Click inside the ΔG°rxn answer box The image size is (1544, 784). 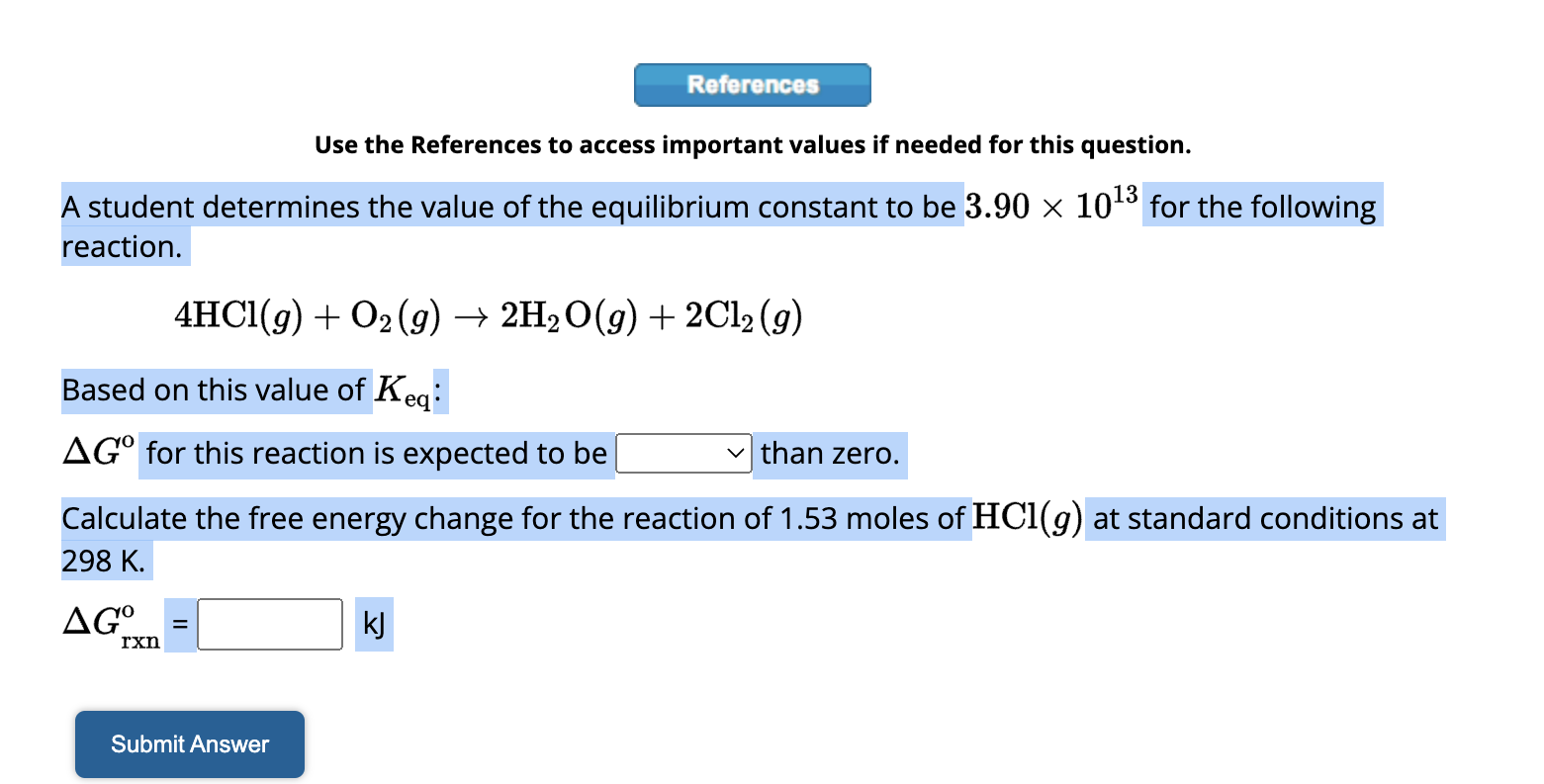click(269, 624)
